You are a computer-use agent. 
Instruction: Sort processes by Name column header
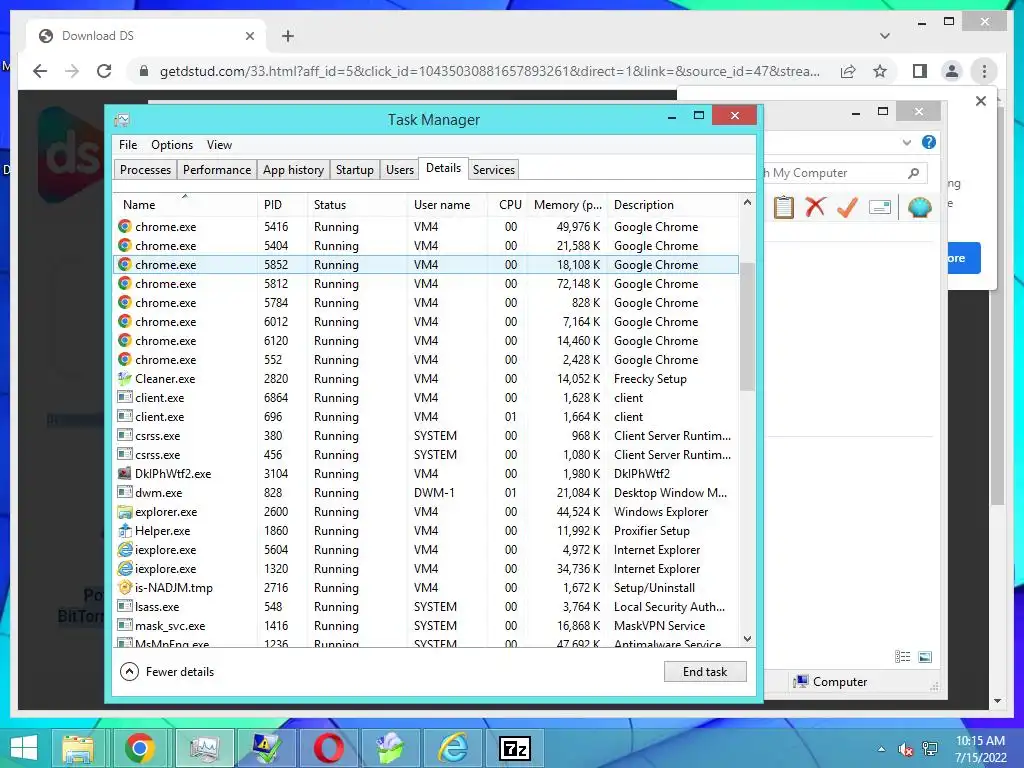[x=185, y=204]
